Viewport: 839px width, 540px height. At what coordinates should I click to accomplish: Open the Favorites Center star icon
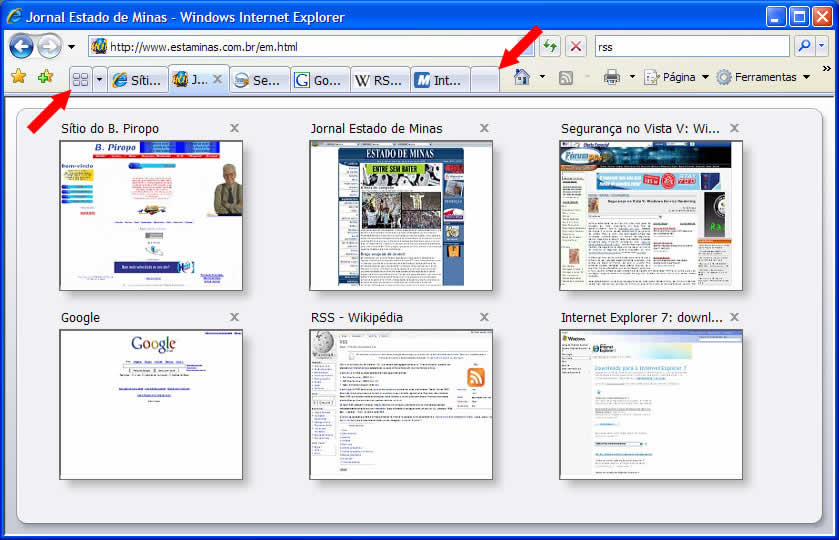(18, 77)
